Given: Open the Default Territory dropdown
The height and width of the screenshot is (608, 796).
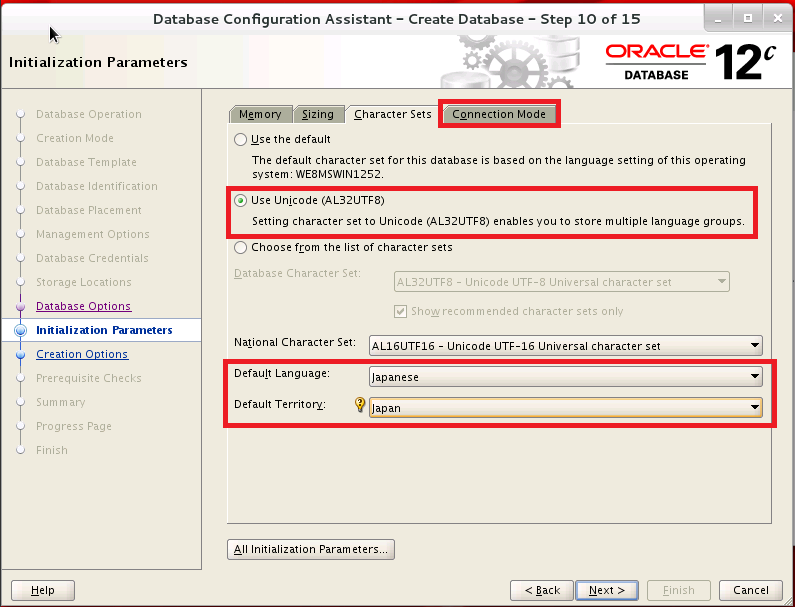Looking at the screenshot, I should pos(565,408).
